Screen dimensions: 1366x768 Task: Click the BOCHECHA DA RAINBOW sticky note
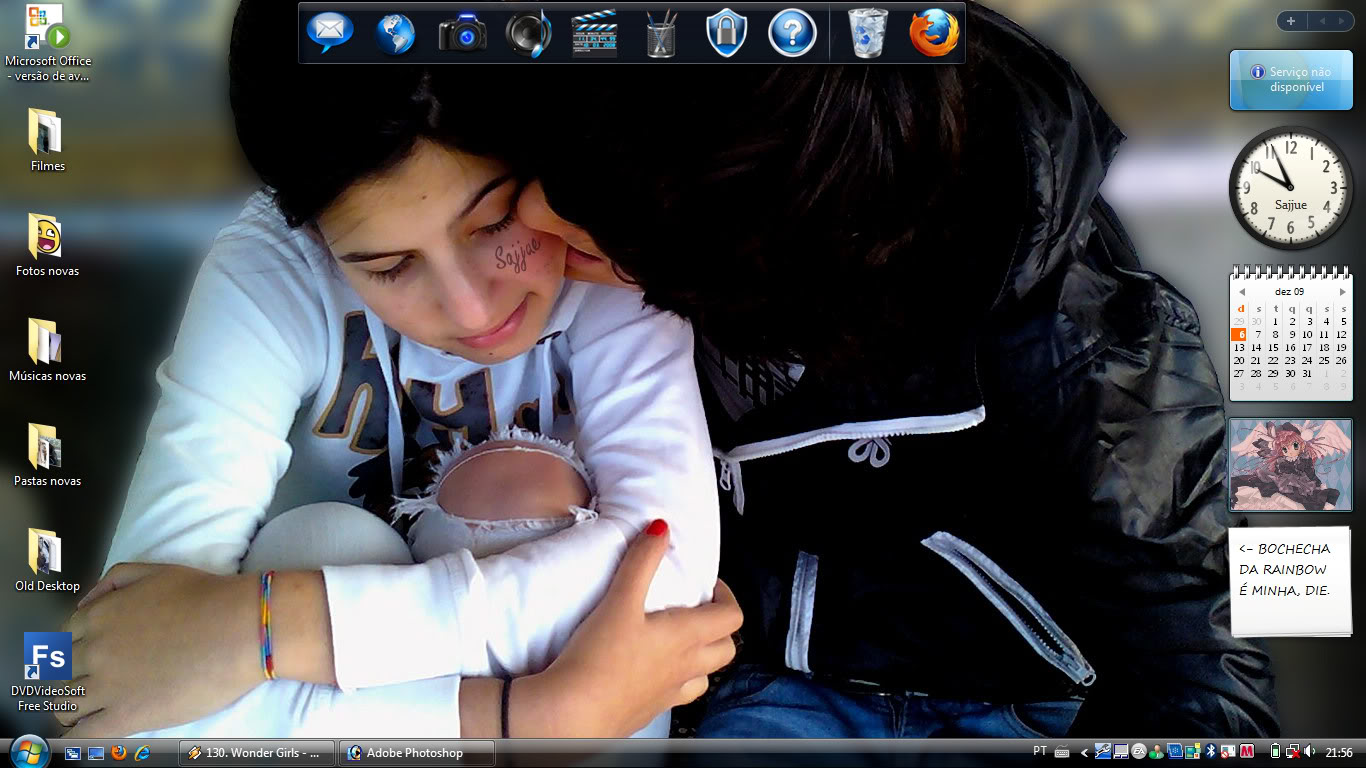(x=1290, y=582)
